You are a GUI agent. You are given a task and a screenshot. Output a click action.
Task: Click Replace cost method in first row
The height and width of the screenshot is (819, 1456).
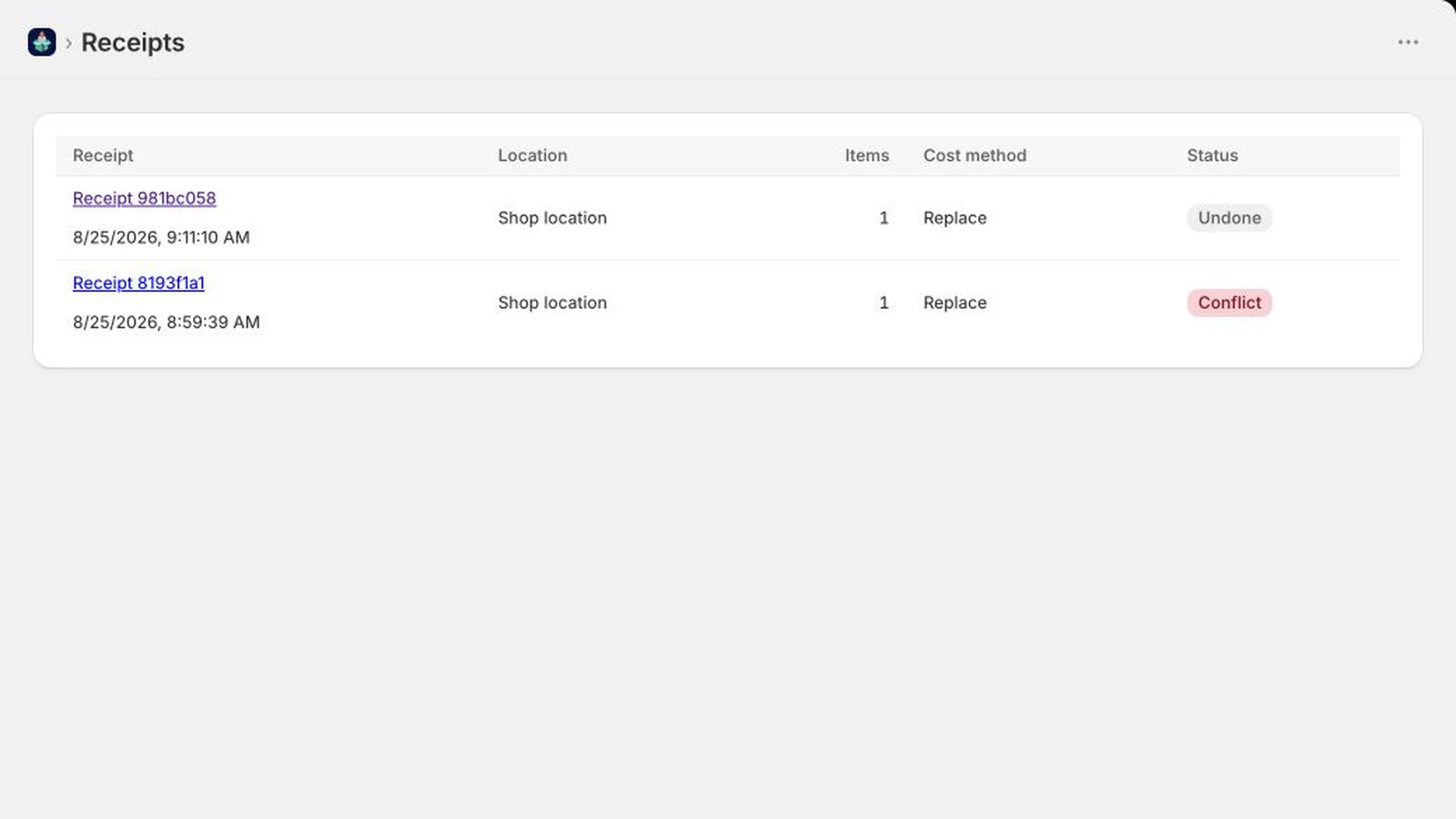tap(955, 217)
